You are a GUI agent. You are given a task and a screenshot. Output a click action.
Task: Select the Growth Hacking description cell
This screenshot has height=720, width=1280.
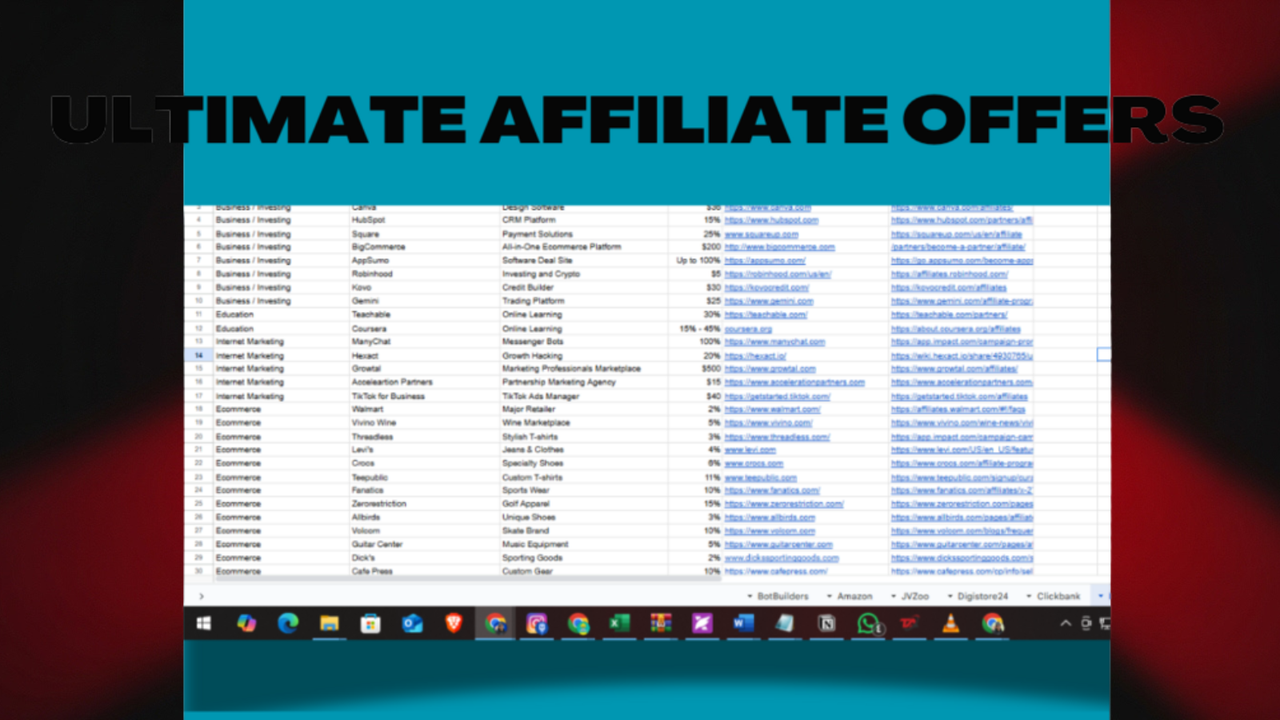coord(584,355)
